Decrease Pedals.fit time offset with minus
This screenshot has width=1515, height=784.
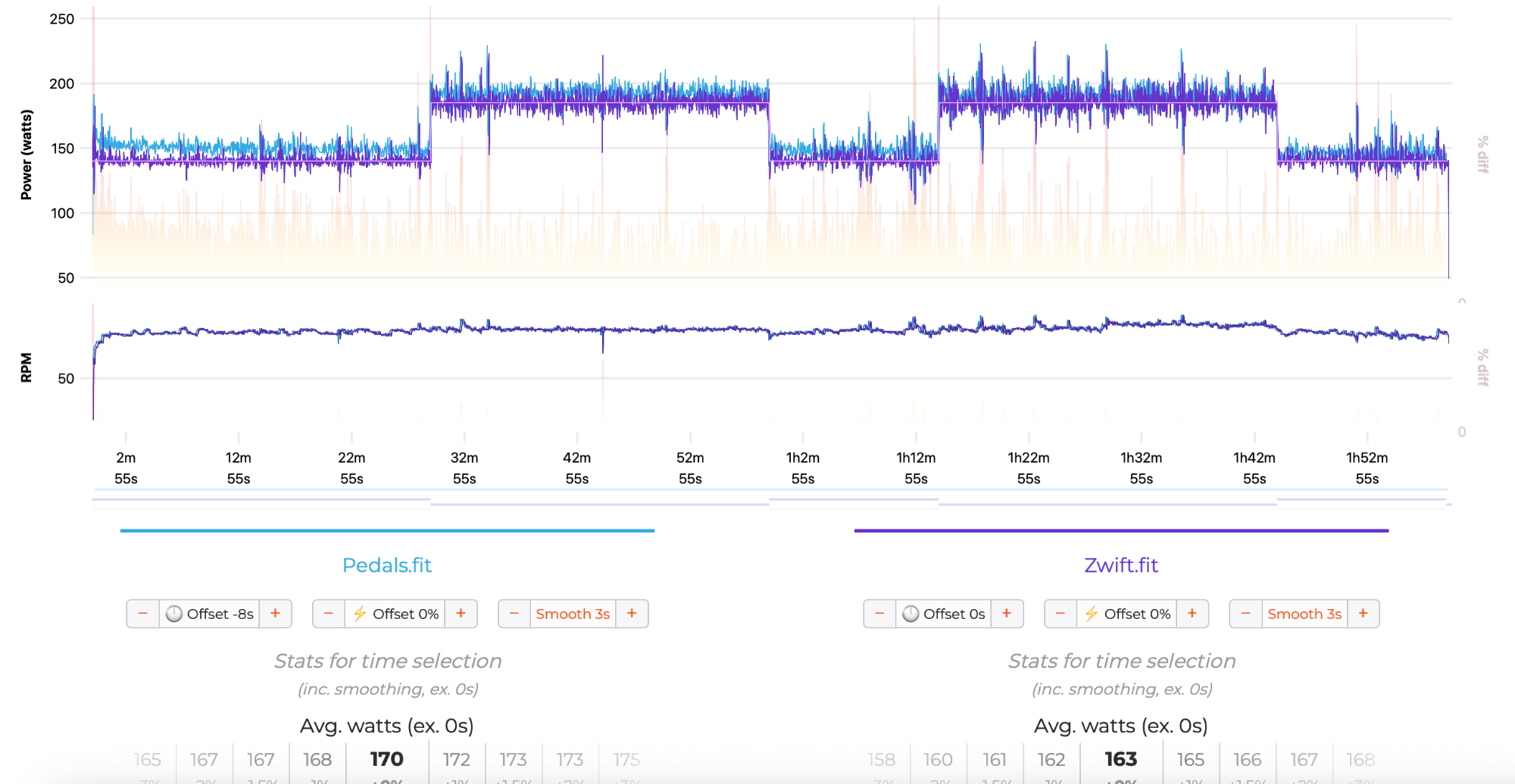[142, 614]
